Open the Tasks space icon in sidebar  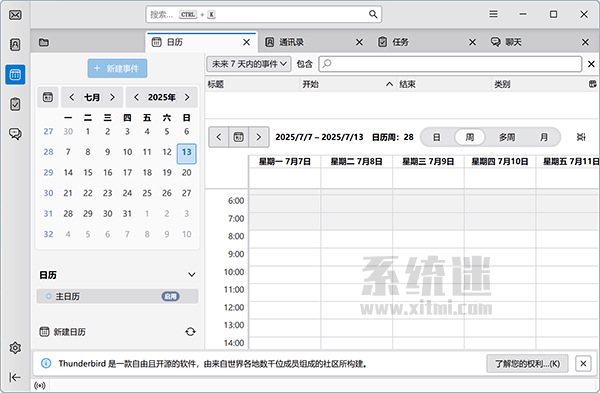[x=15, y=104]
